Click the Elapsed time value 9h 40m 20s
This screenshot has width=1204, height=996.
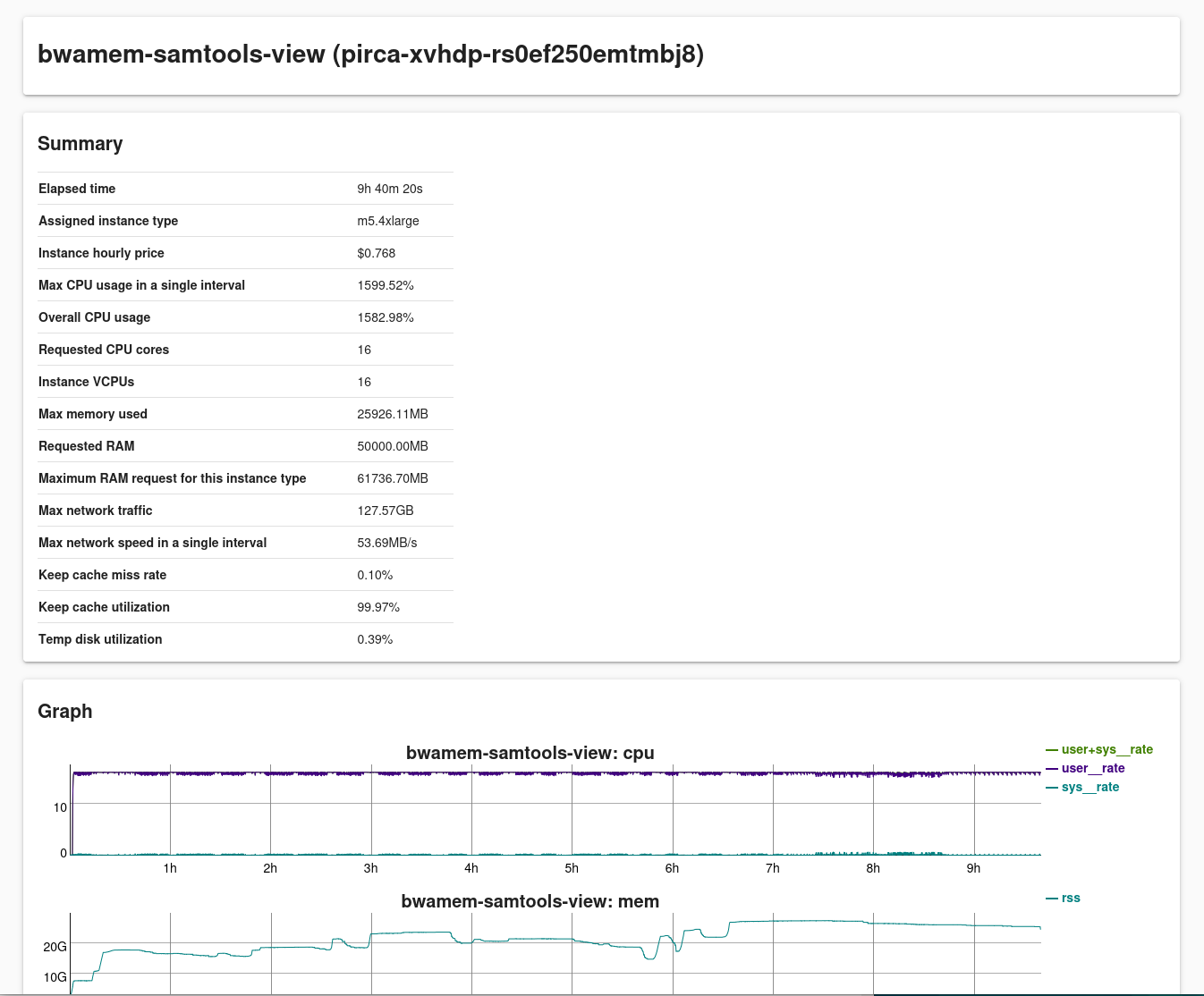[x=389, y=189]
